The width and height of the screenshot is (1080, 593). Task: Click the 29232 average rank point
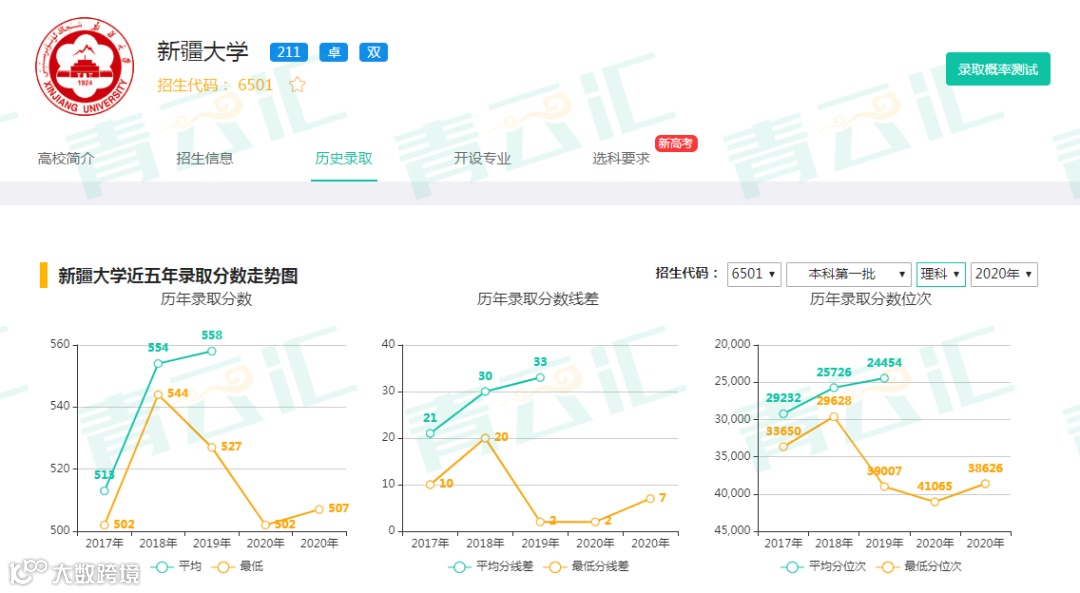pyautogui.click(x=783, y=414)
